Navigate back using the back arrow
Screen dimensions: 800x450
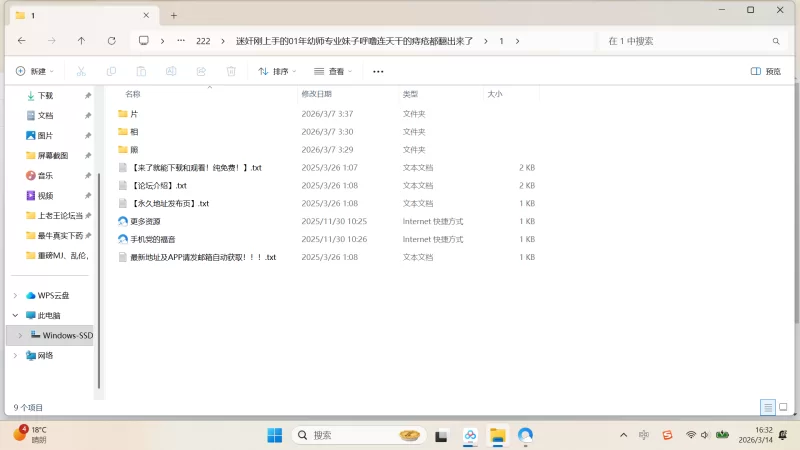coord(21,41)
